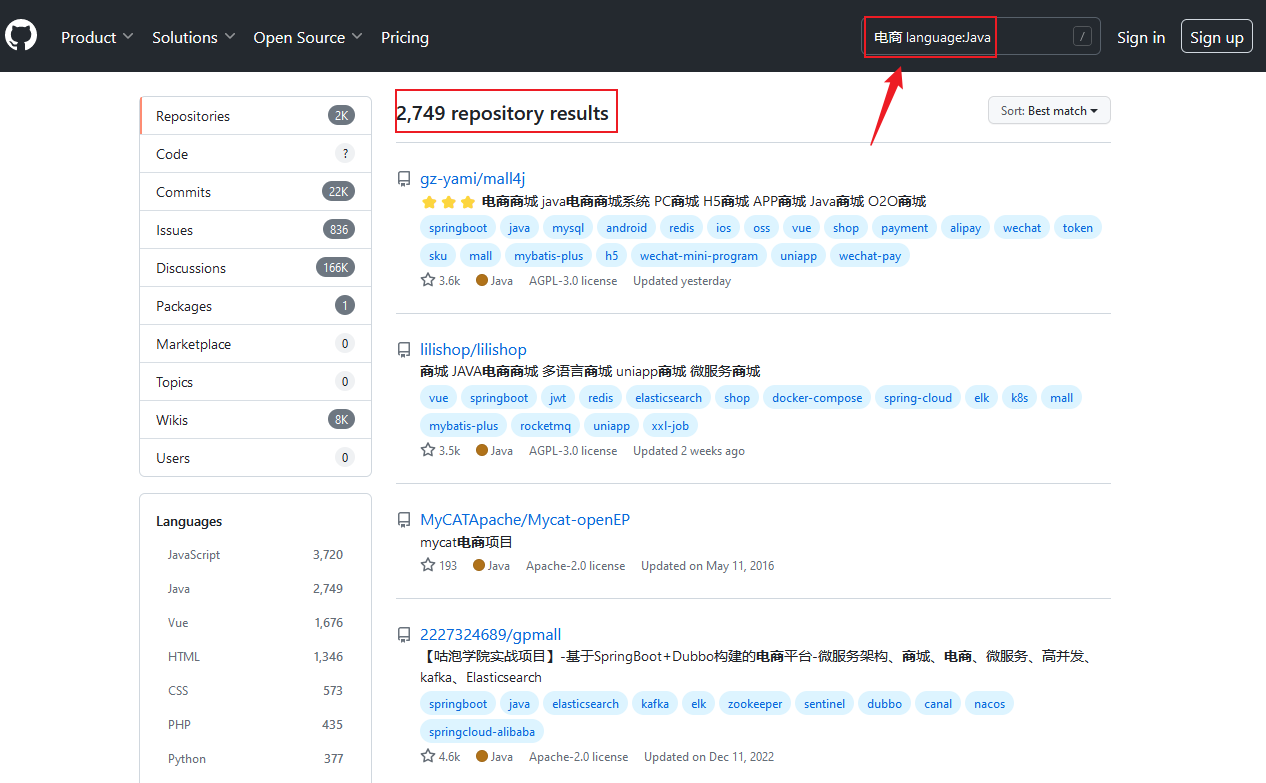Click the Sign up button
This screenshot has width=1266, height=783.
1217,37
